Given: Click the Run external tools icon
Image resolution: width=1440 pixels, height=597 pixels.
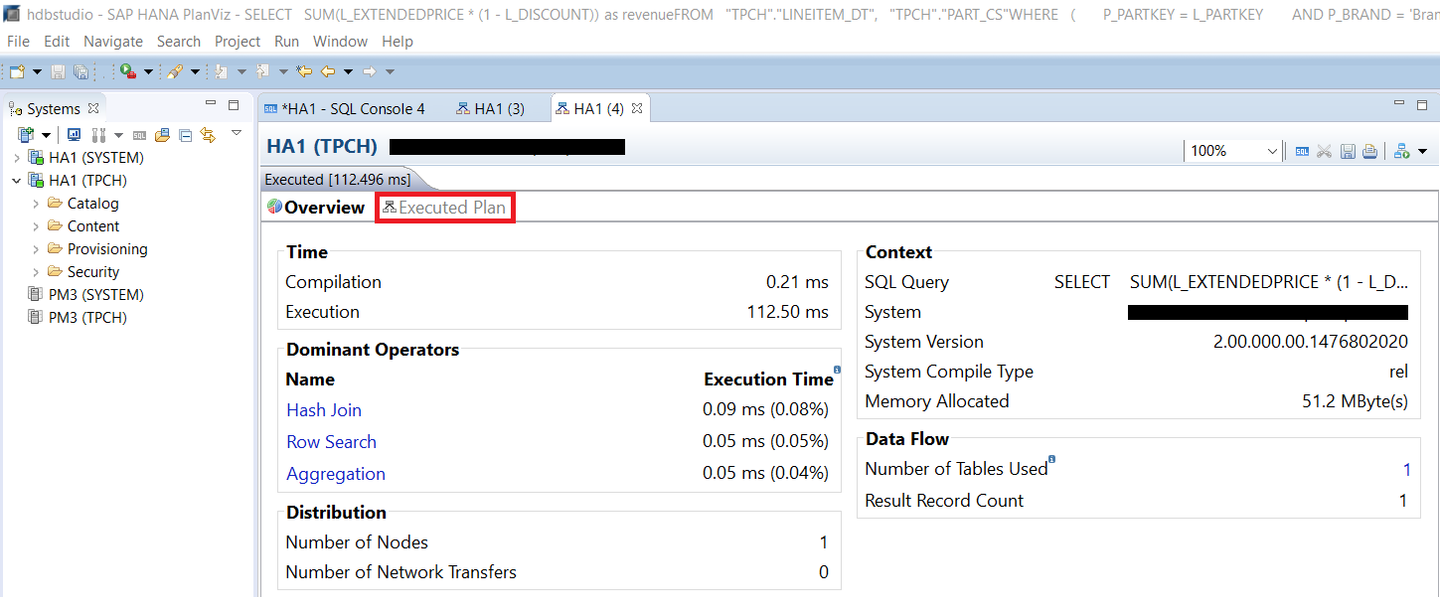Looking at the screenshot, I should click(x=128, y=72).
